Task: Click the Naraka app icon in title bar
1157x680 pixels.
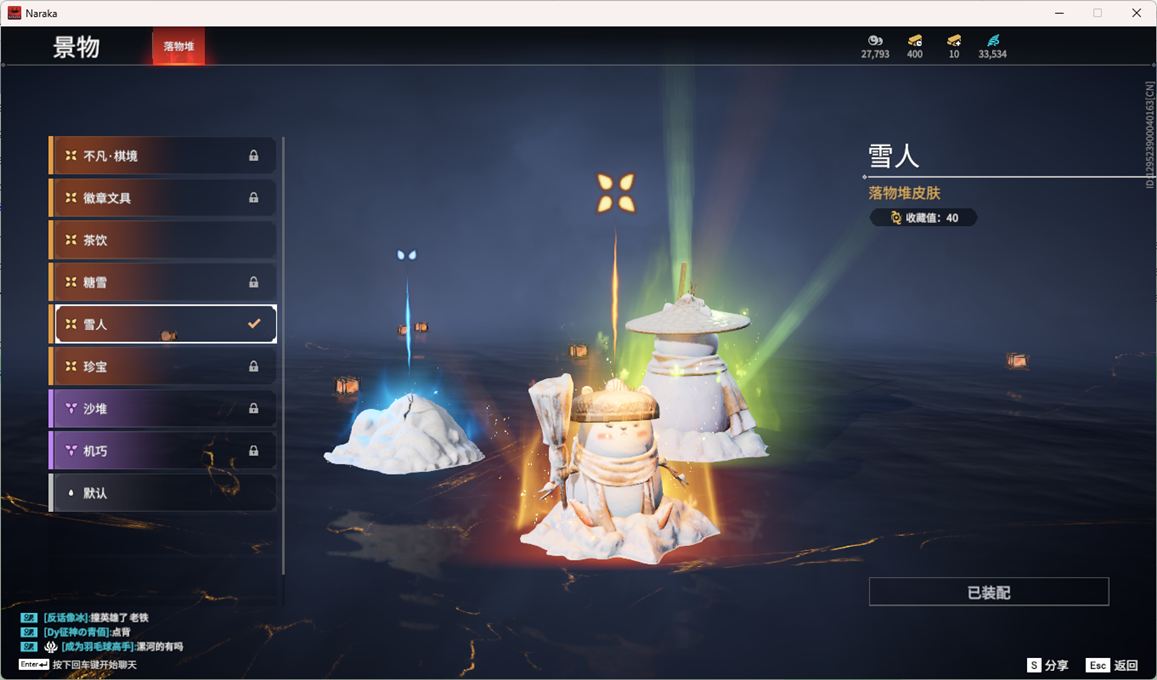Action: [15, 13]
